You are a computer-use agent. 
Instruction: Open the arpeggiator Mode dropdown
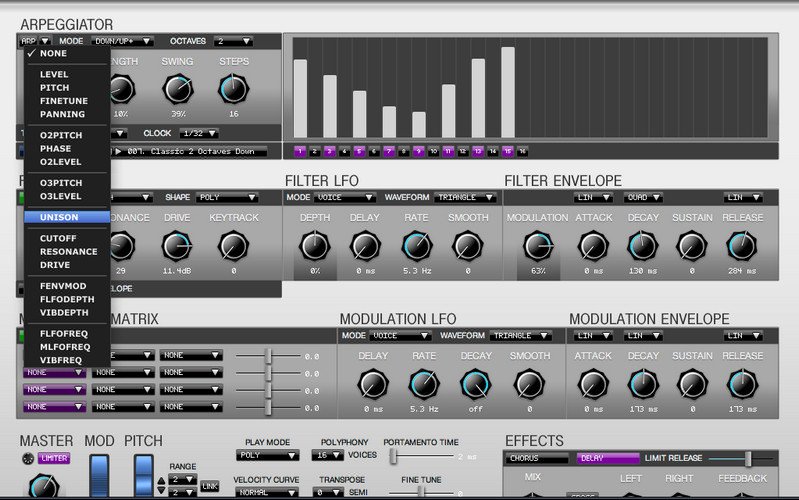(x=122, y=42)
